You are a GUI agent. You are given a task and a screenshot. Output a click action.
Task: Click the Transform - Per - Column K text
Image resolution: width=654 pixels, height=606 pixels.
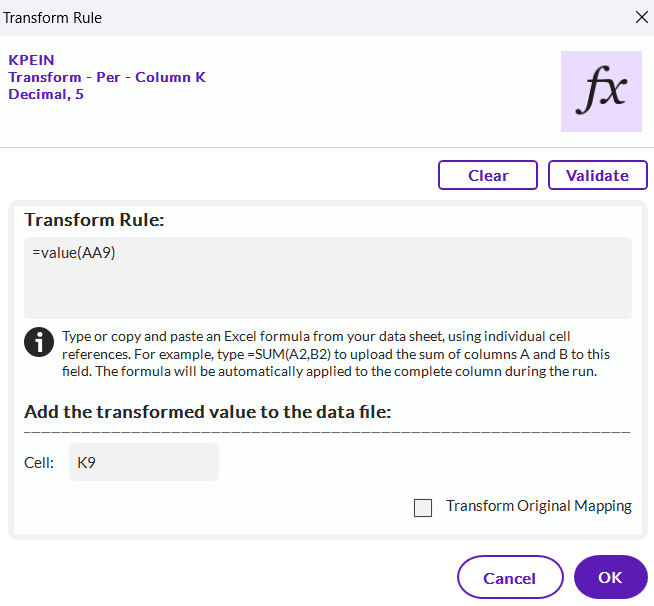(x=107, y=77)
